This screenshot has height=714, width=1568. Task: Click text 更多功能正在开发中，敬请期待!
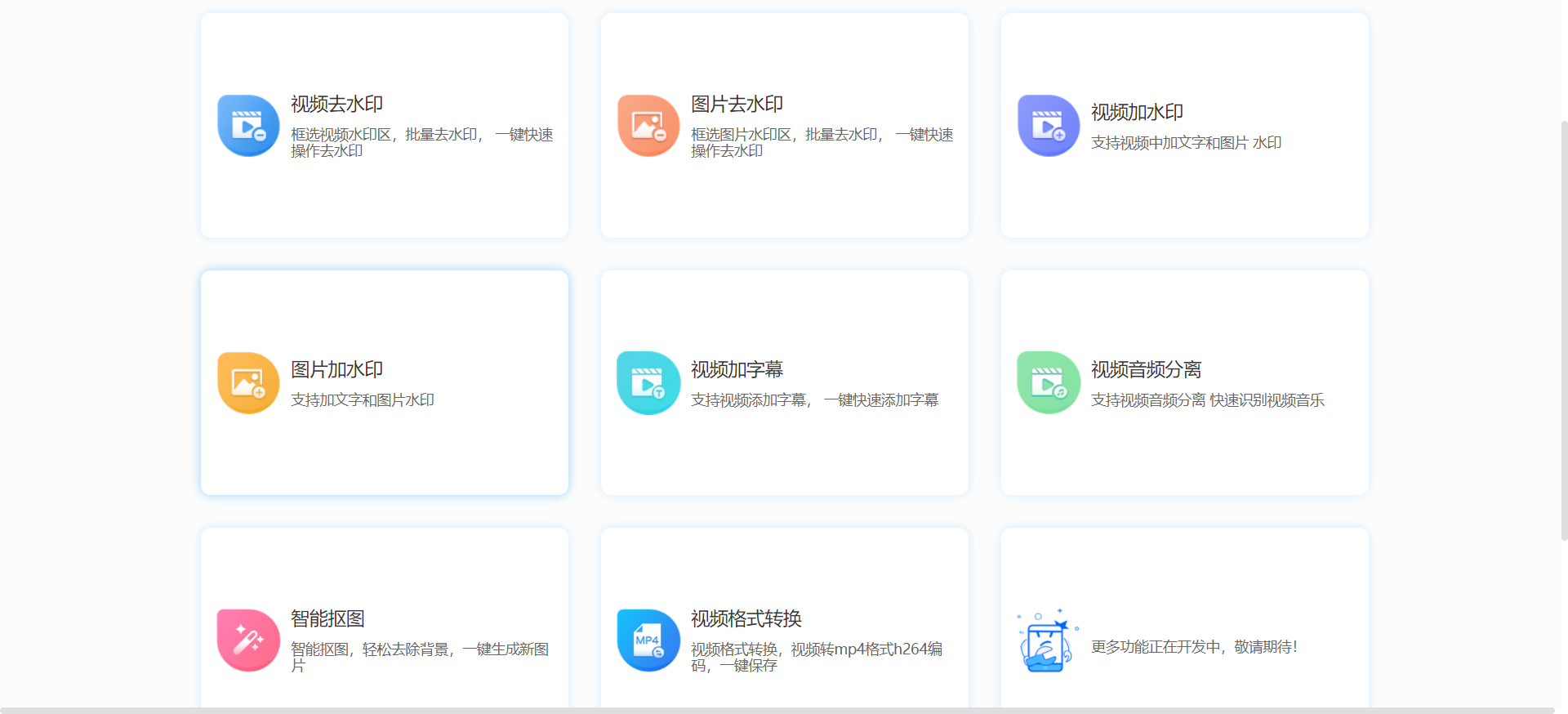pos(1194,647)
